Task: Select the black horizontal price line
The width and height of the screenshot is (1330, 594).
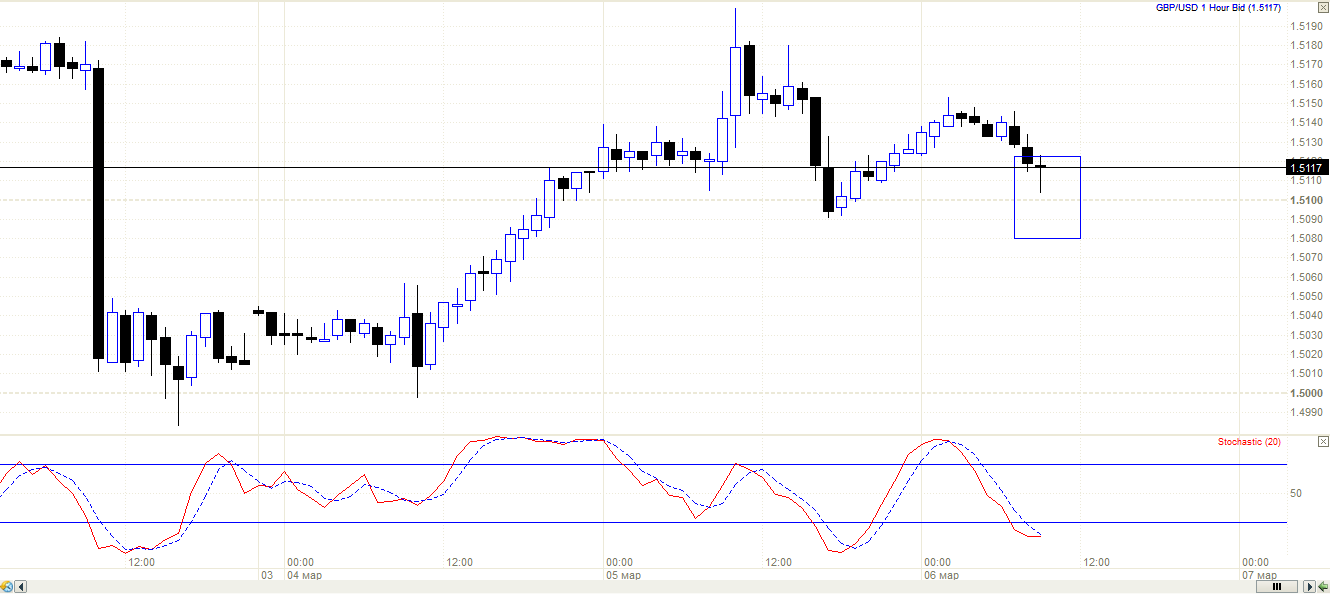Action: click(x=400, y=167)
